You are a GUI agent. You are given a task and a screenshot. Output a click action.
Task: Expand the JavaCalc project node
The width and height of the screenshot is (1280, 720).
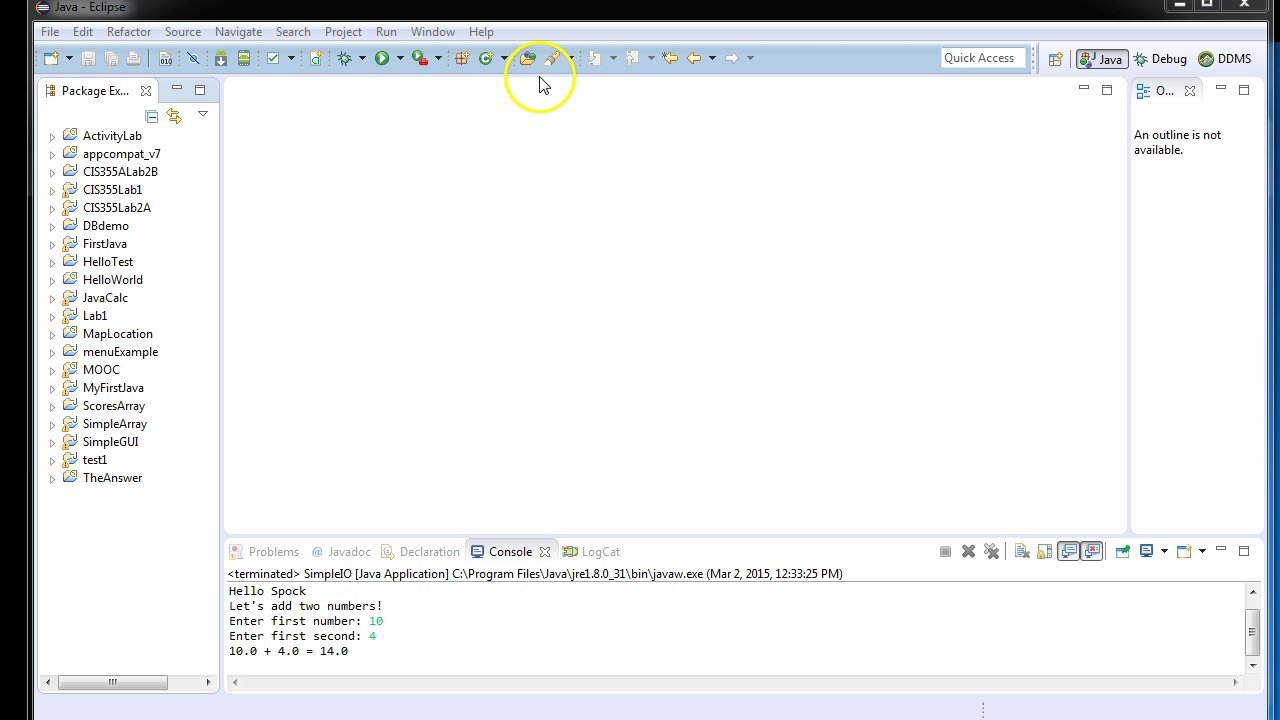coord(53,298)
